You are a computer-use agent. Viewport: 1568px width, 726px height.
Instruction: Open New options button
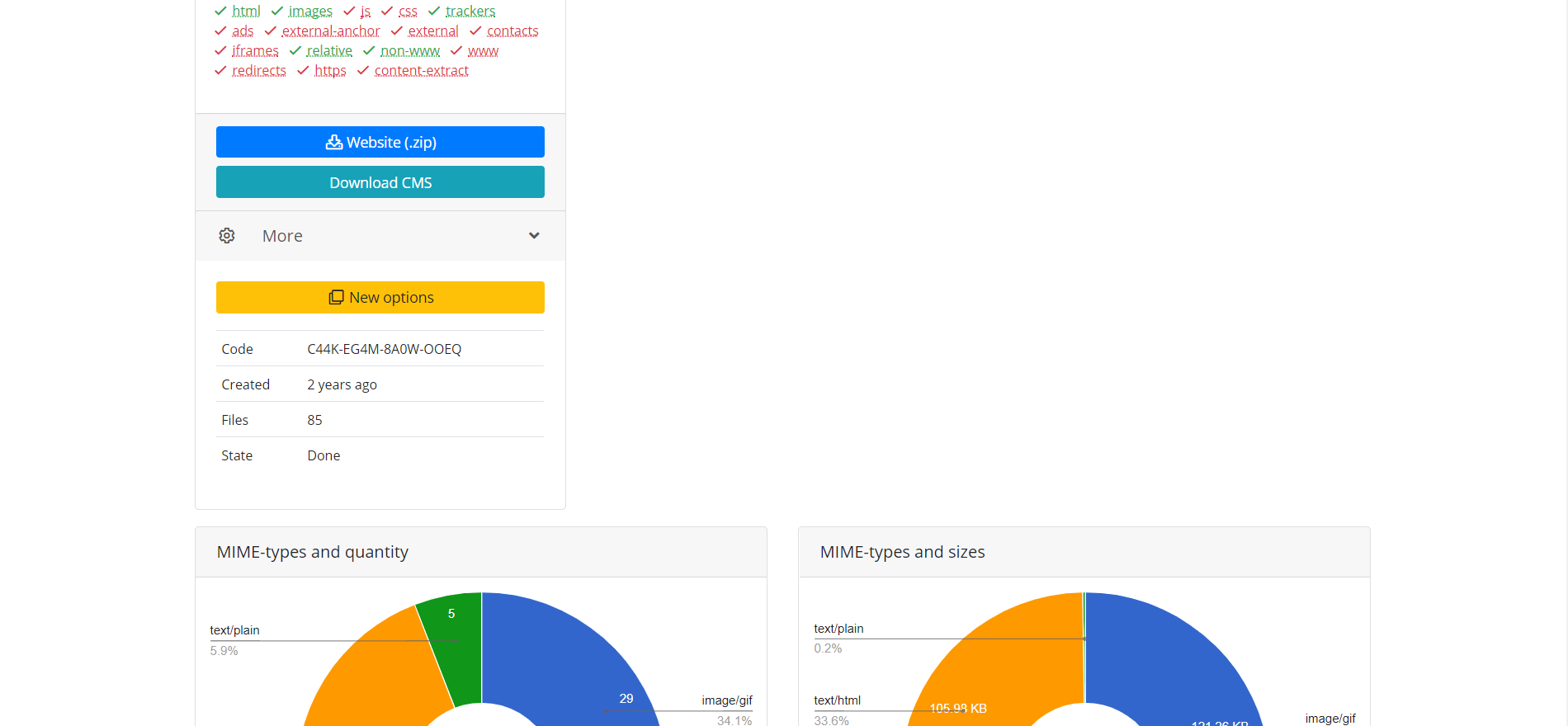click(x=380, y=297)
